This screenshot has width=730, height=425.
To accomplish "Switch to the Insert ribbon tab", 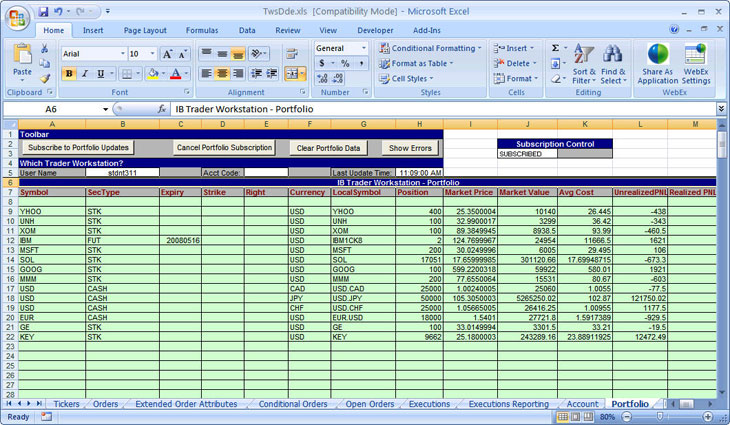I will pos(93,30).
